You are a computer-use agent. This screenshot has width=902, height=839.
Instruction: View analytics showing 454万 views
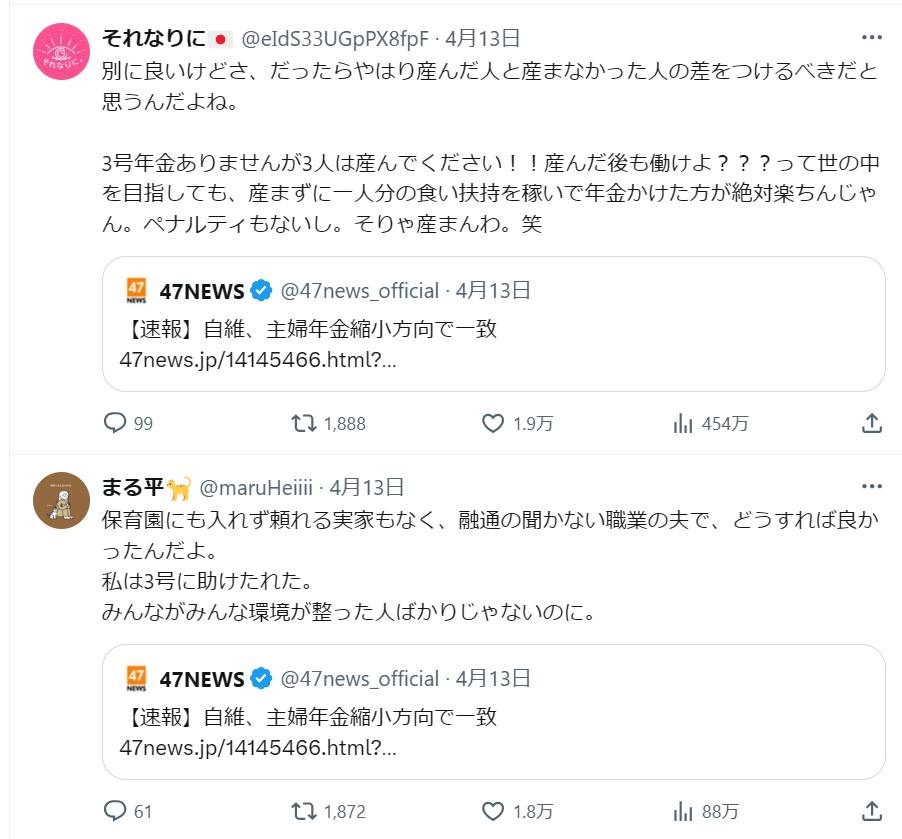point(684,423)
